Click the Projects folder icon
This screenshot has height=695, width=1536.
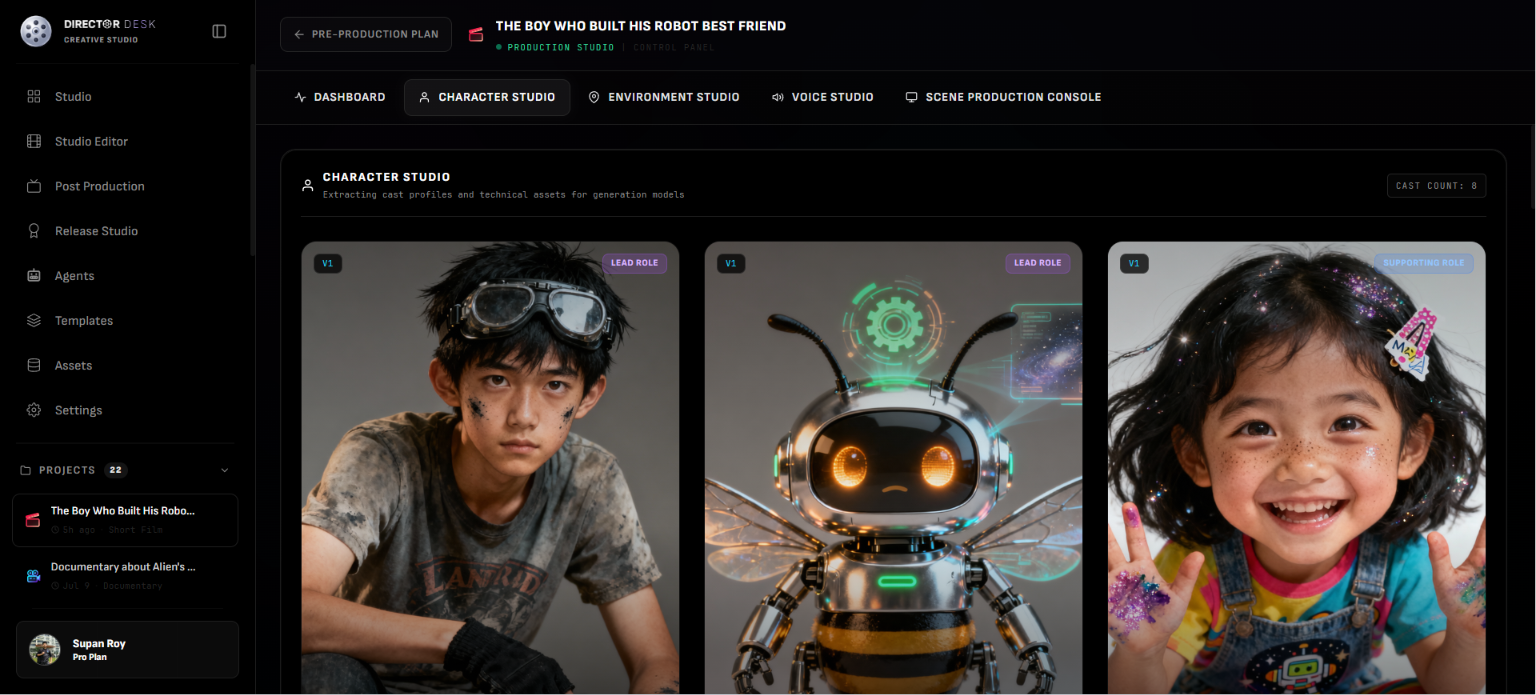pyautogui.click(x=26, y=470)
